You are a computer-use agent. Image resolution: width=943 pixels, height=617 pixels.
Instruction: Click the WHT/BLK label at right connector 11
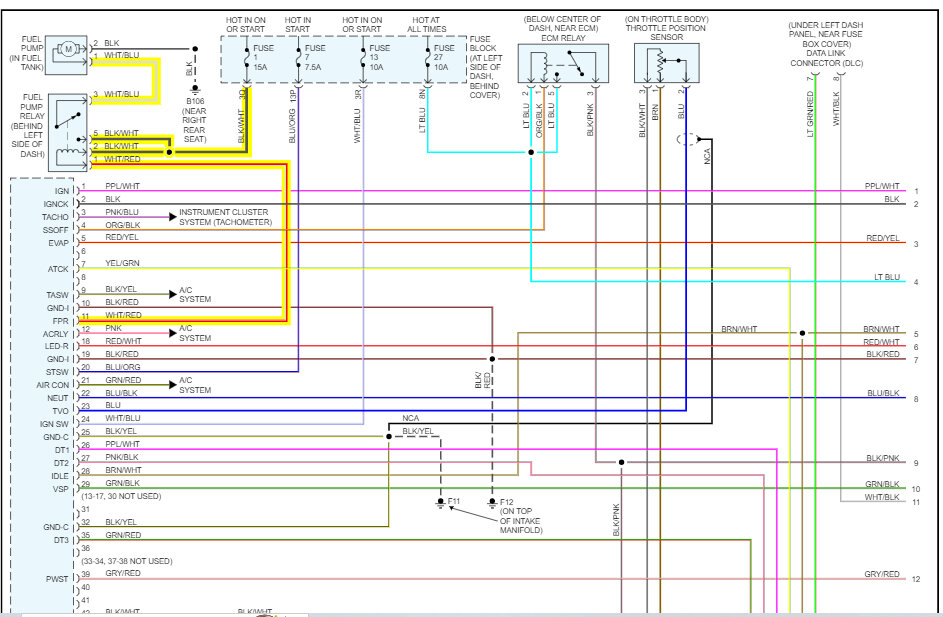pyautogui.click(x=882, y=497)
